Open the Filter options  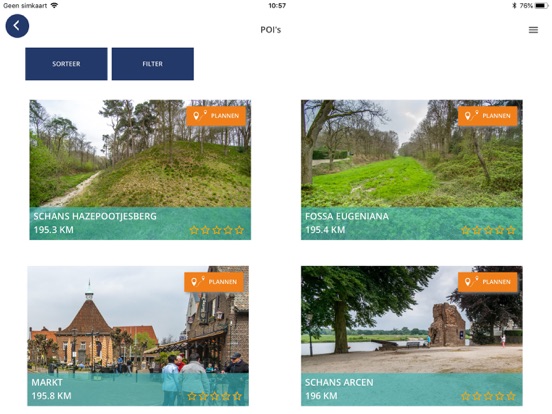(x=152, y=64)
